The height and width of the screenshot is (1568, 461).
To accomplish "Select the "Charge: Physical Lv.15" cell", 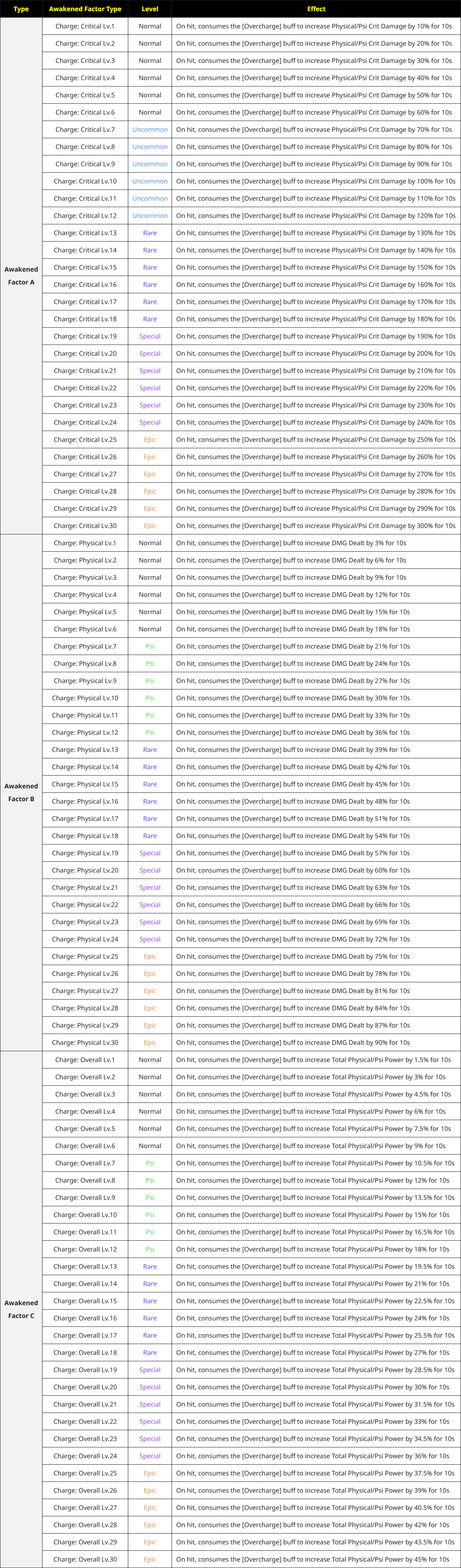I will 85,784.
